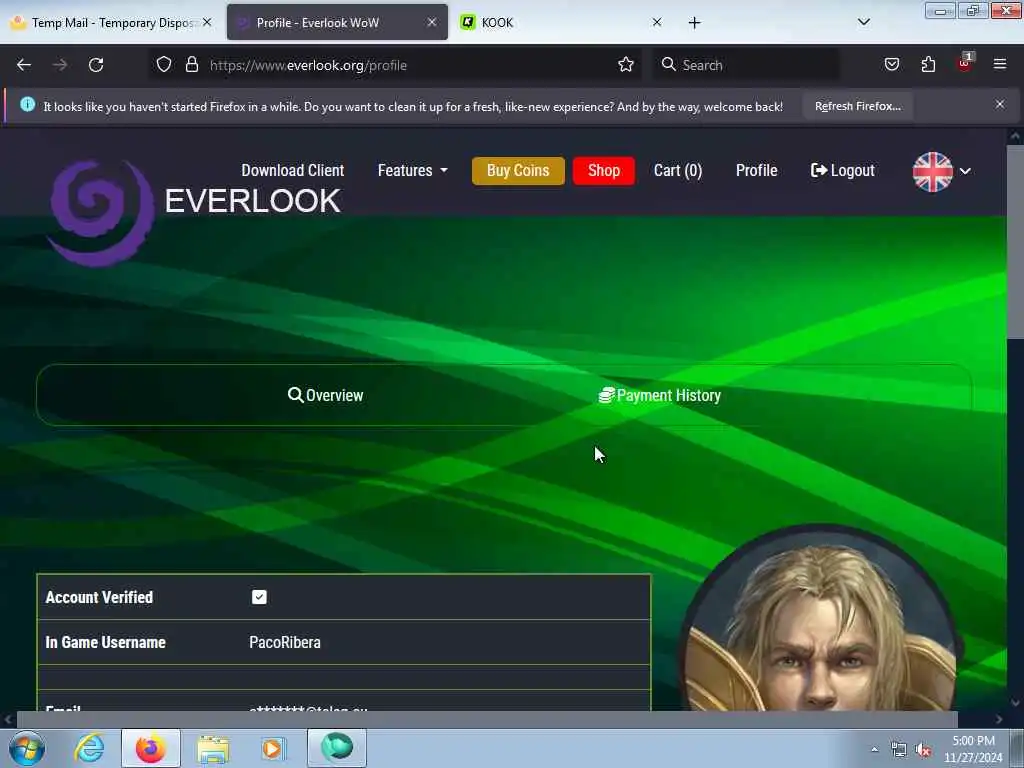Click the Refresh Firefox button
Screen dimensions: 1024x768
pyautogui.click(x=857, y=106)
